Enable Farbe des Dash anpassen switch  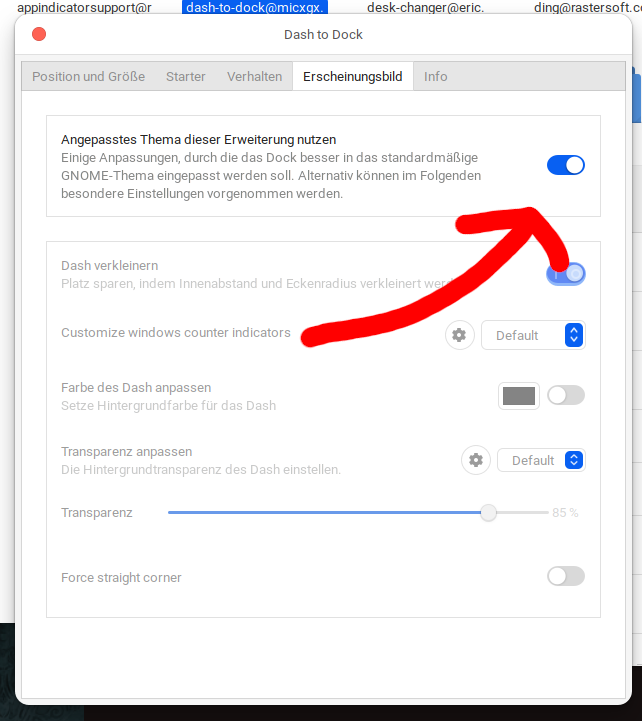pyautogui.click(x=566, y=395)
